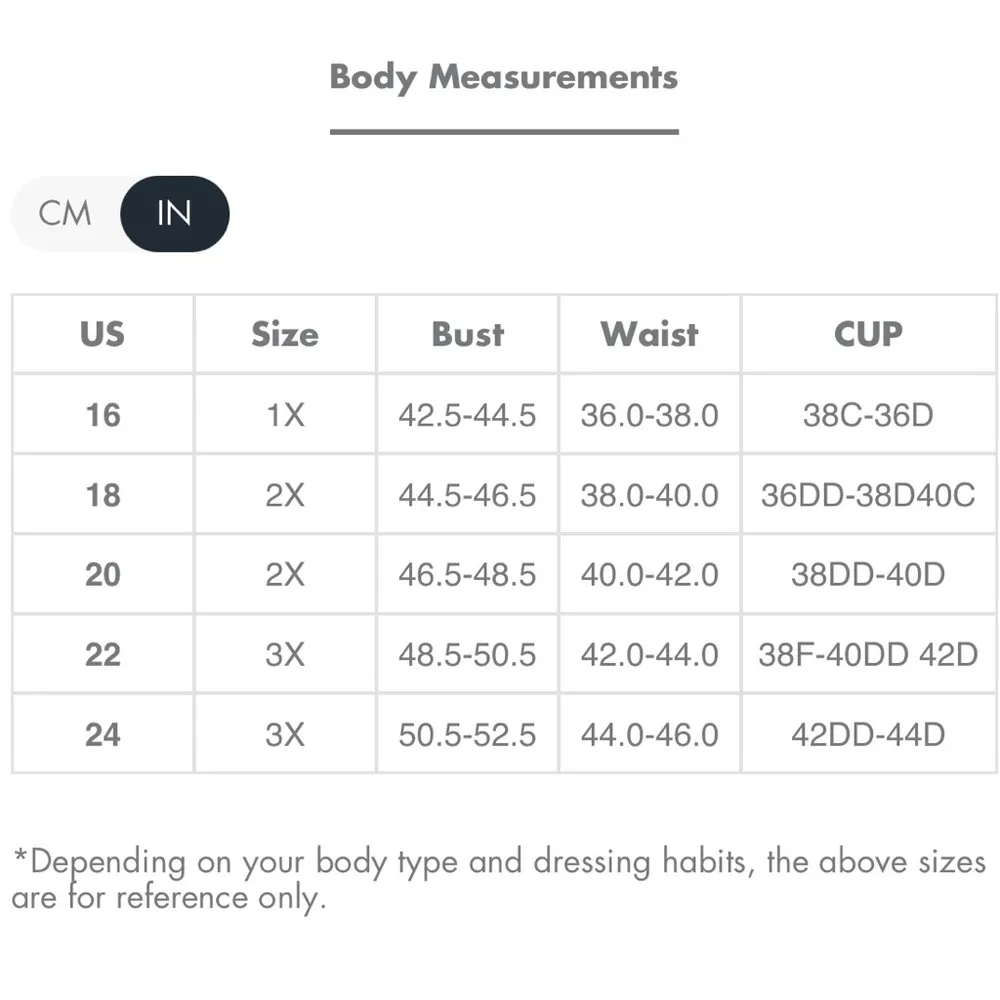The height and width of the screenshot is (1000, 1000).
Task: Click the US column header
Action: pos(102,334)
